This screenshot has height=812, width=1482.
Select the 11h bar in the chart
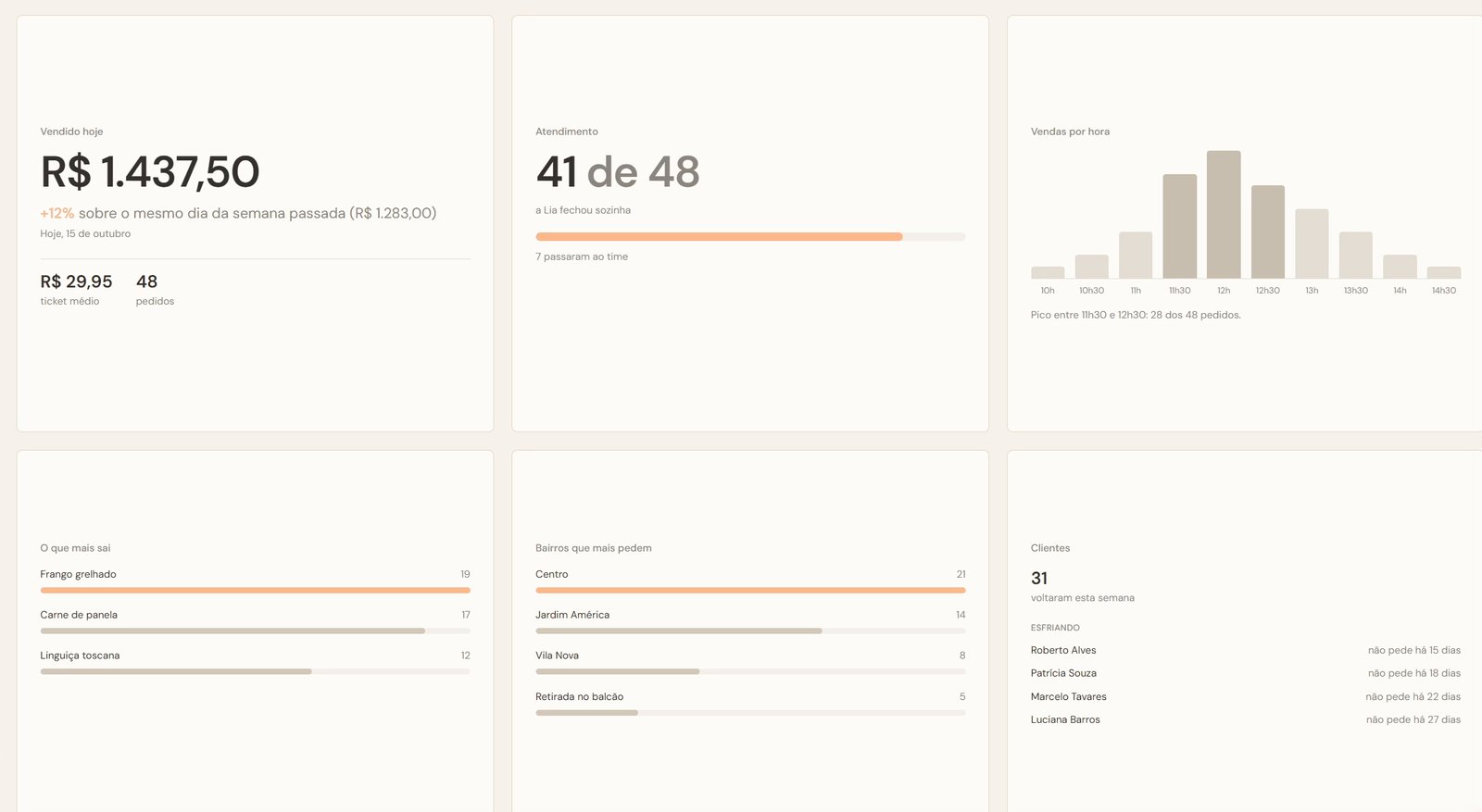point(1136,255)
